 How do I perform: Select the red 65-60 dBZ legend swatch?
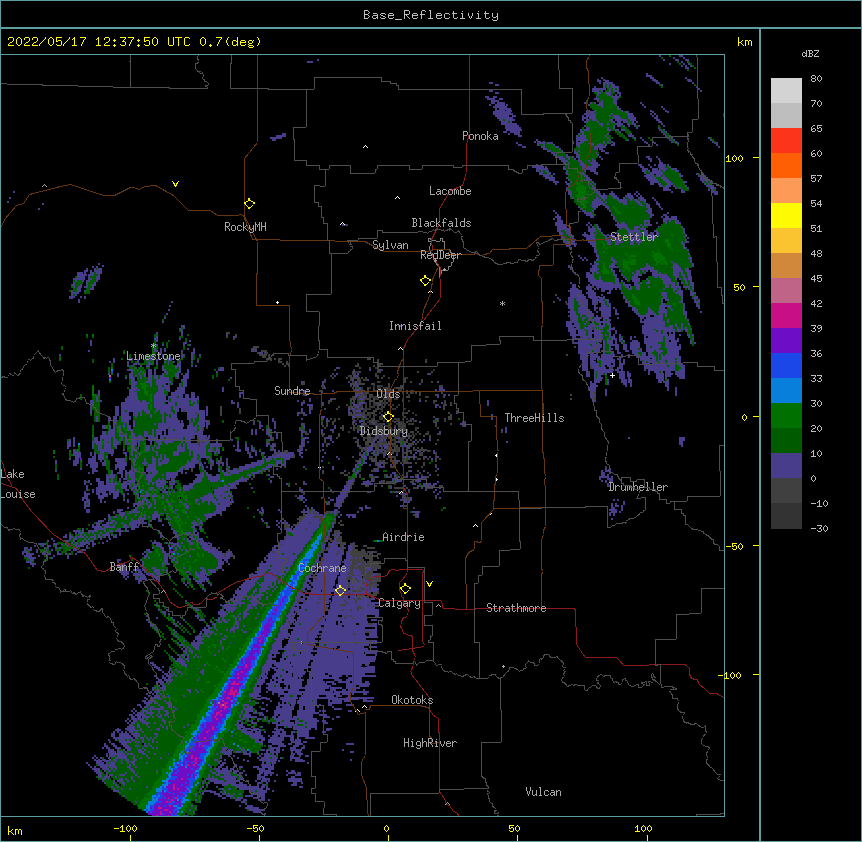[786, 141]
